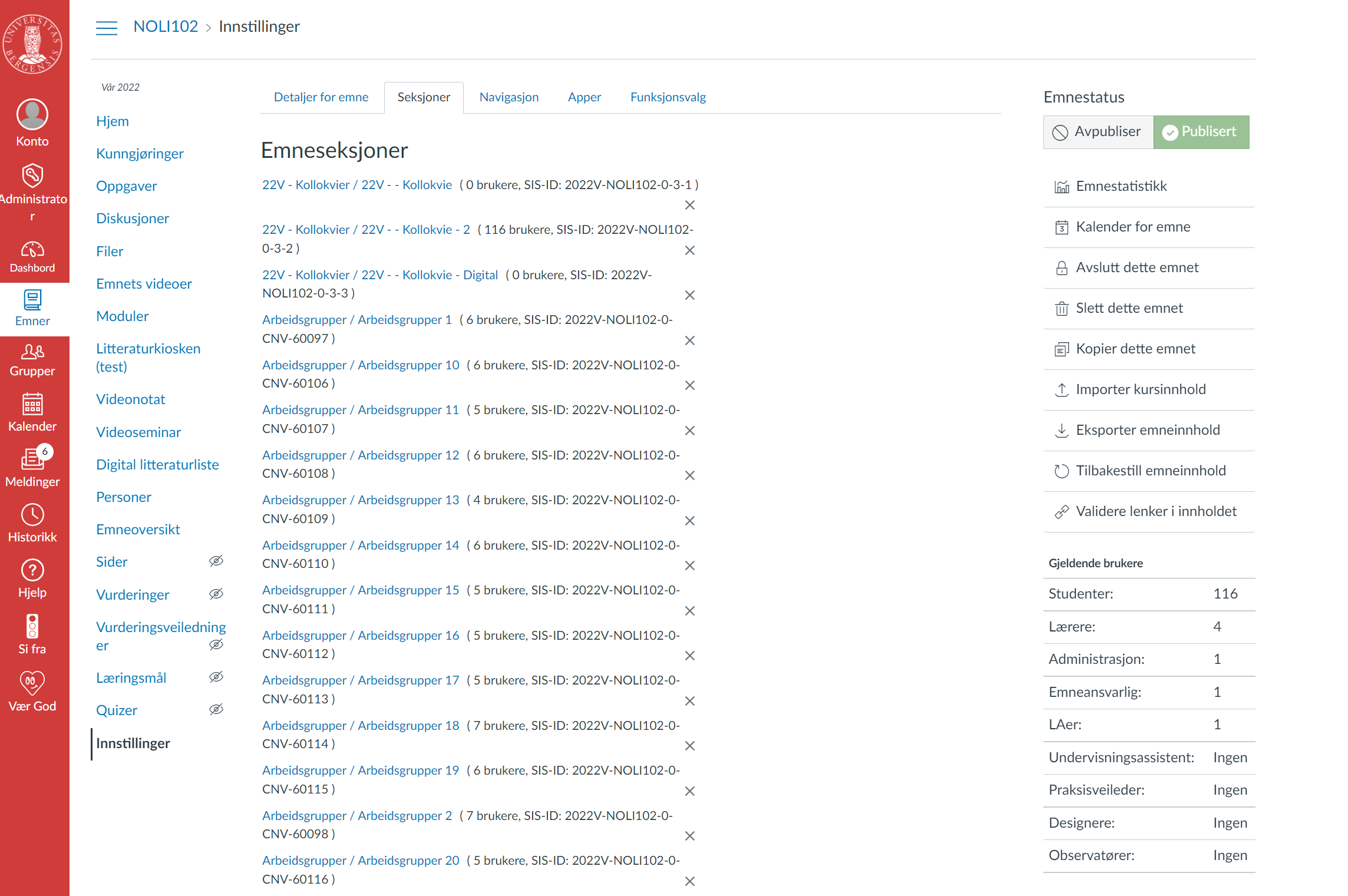This screenshot has height=896, width=1348.
Task: Open Litteraturkiosken (test) link
Action: 148,358
